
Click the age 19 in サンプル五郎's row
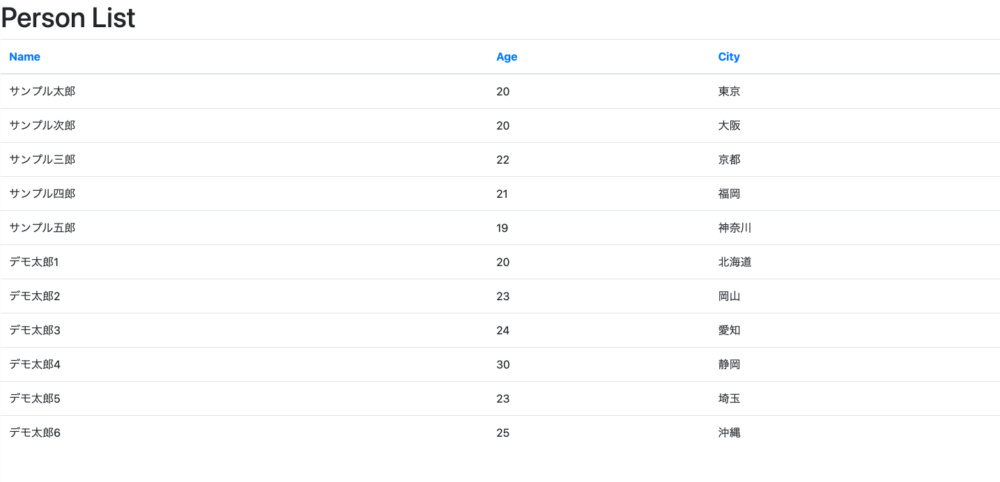(x=502, y=228)
